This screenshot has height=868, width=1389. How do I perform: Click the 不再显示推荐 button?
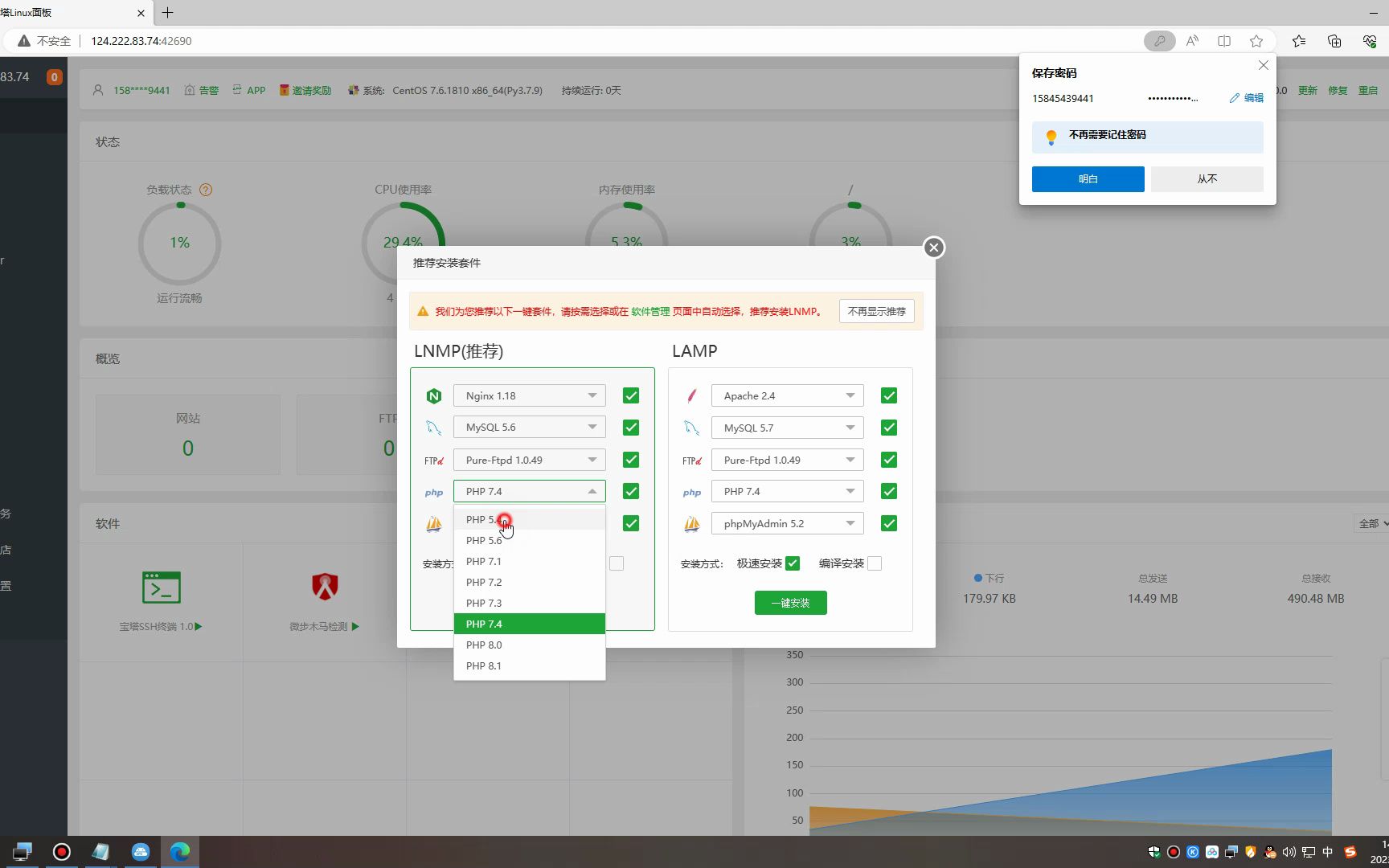point(876,311)
